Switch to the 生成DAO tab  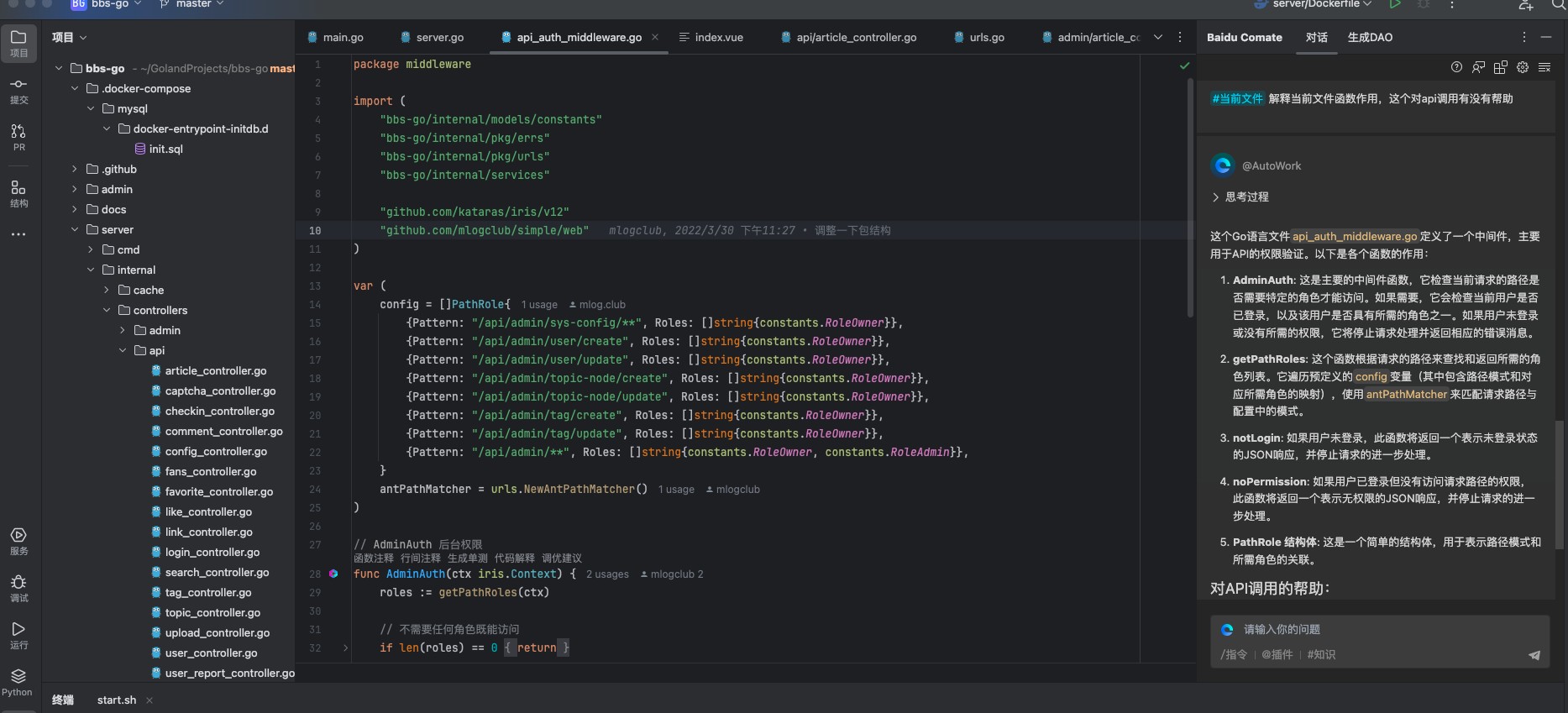click(x=1370, y=37)
